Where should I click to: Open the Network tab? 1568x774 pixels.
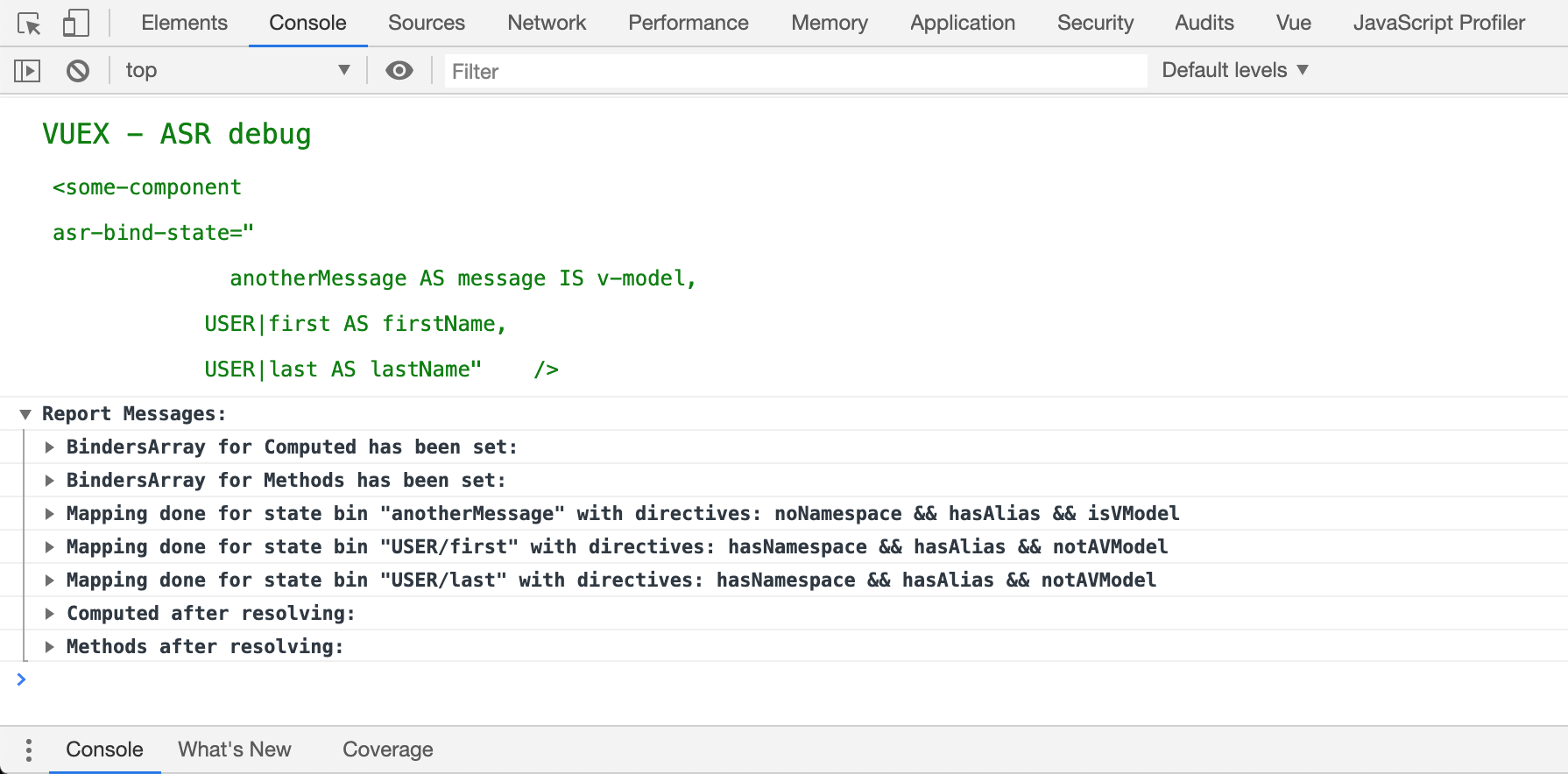[x=547, y=23]
